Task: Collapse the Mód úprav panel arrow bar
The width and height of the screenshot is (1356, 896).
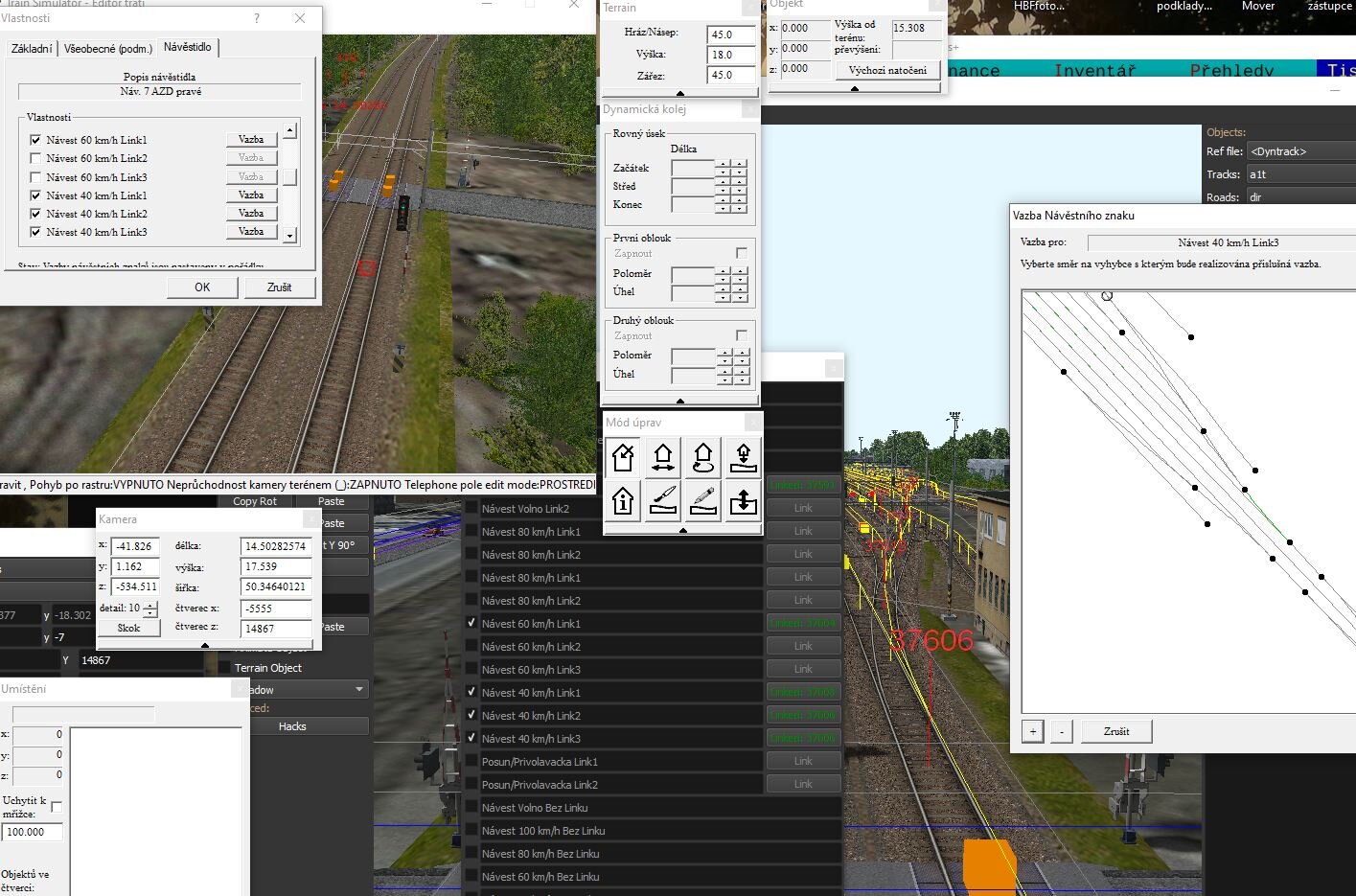Action: coord(682,530)
